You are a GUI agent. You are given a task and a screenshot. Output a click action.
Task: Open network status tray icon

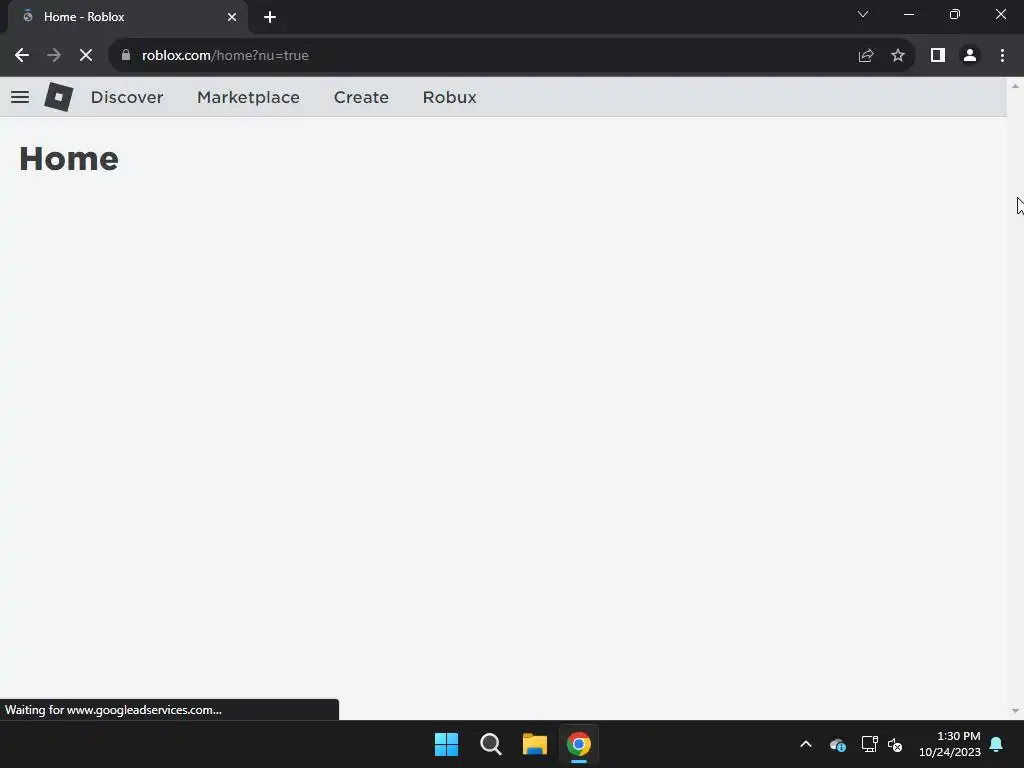869,744
